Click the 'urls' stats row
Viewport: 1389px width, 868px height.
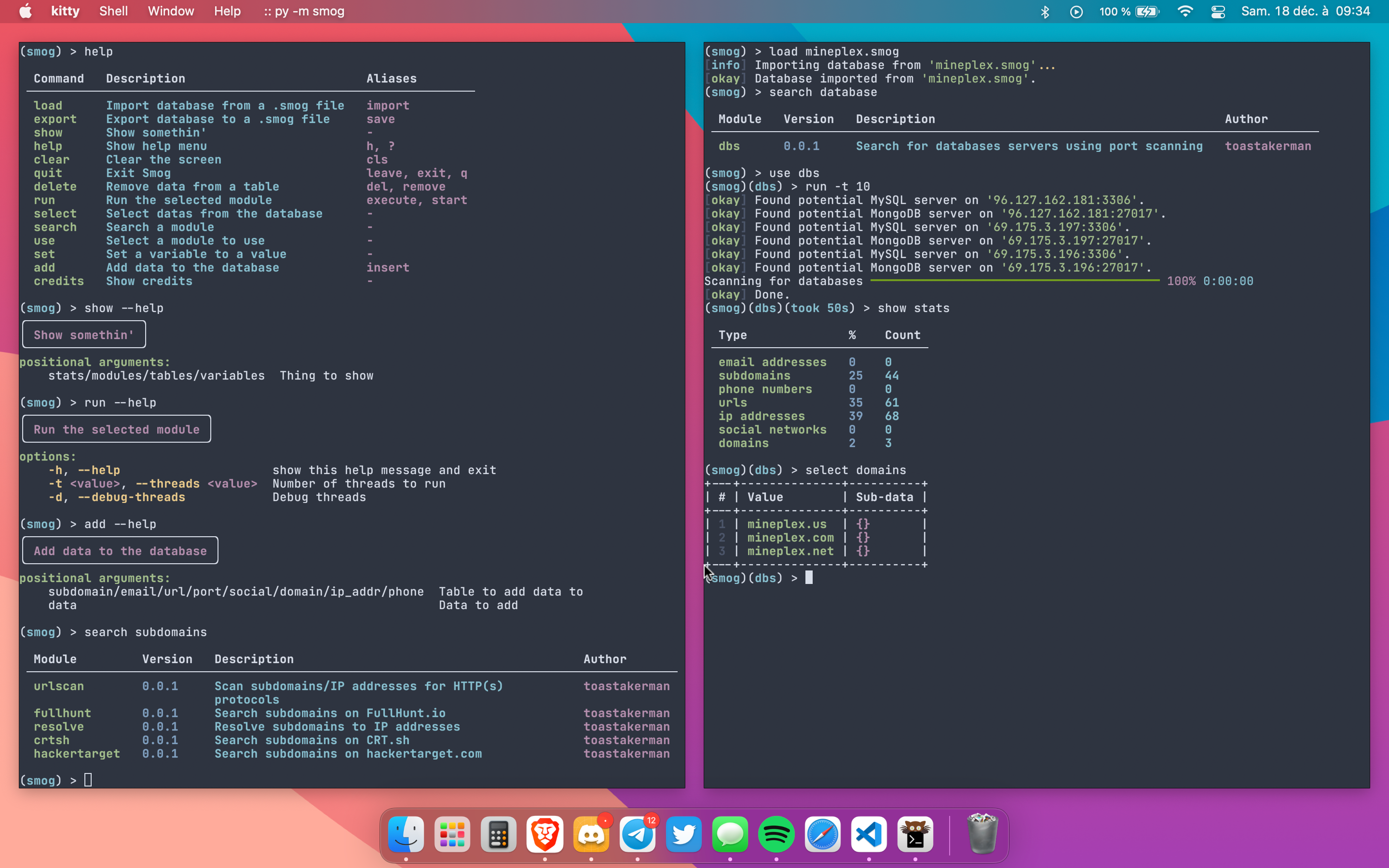pos(809,403)
